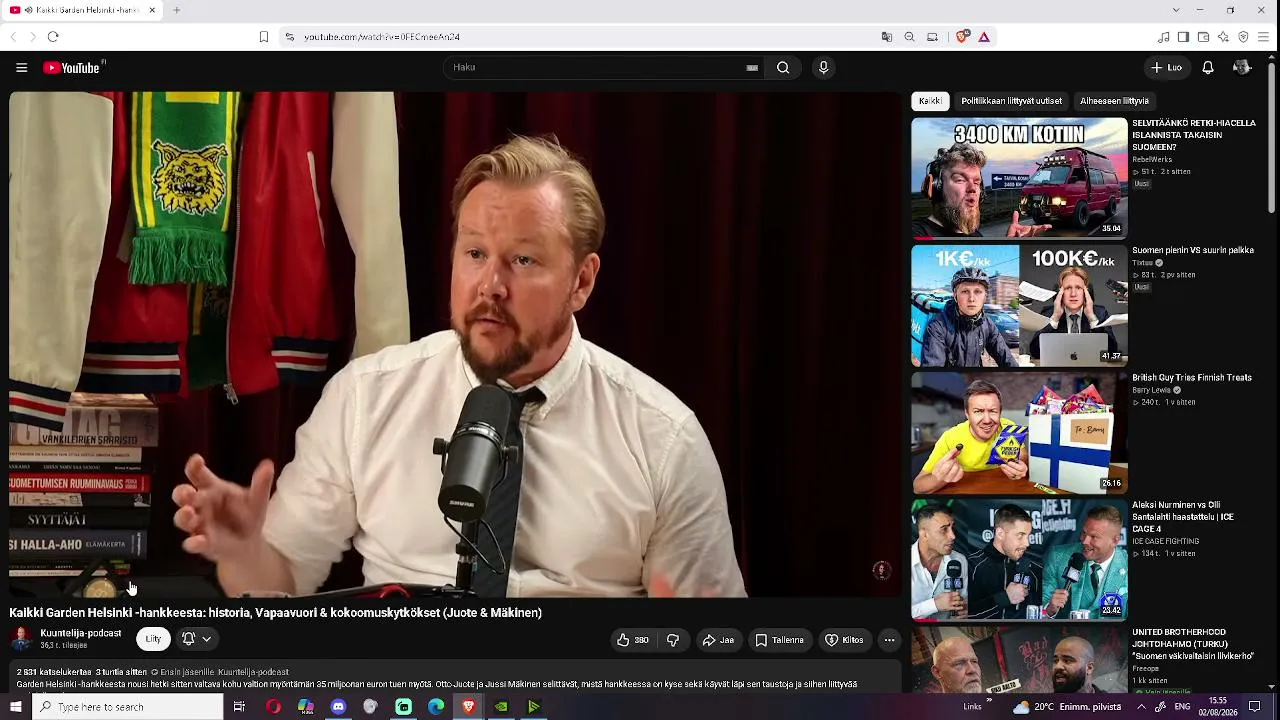Open the on-screen keyboard in the search box
This screenshot has height=720, width=1280.
coord(752,68)
